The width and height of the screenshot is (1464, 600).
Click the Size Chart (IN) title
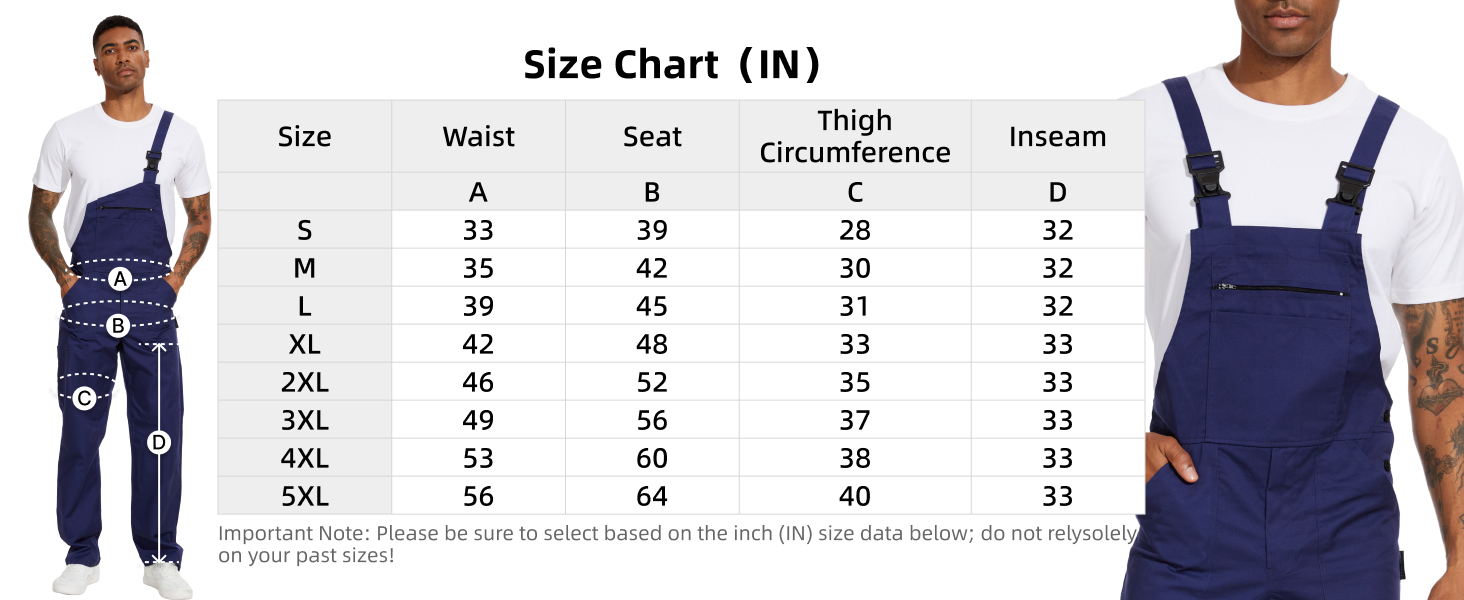[x=672, y=65]
